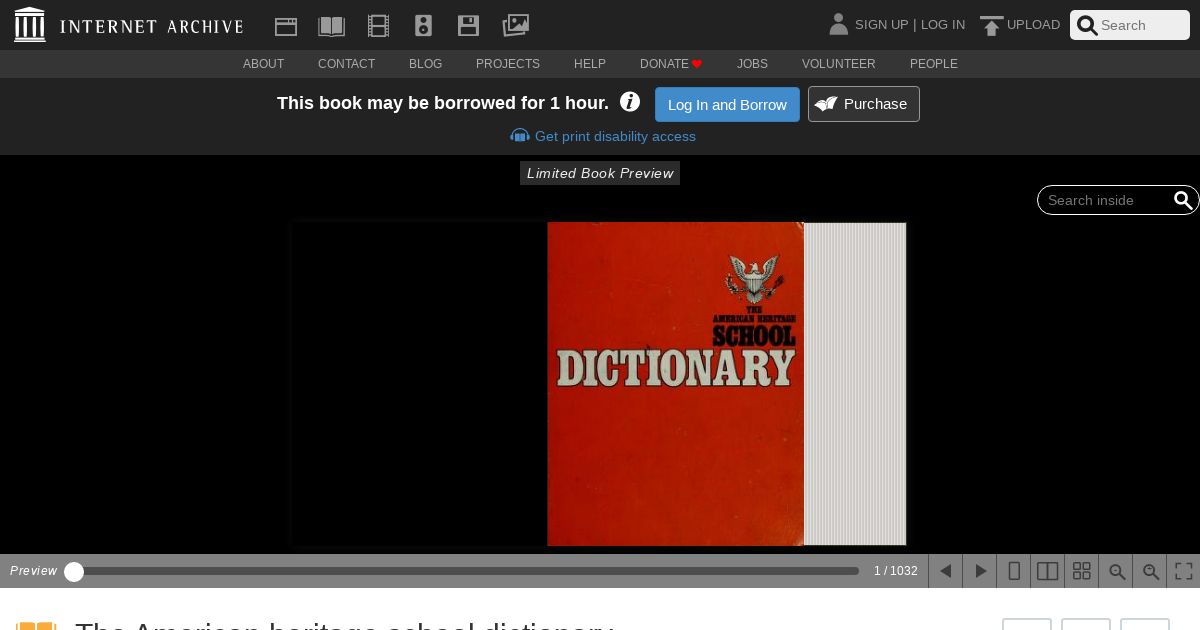Open the VOLUNTEER menu item

[x=839, y=64]
